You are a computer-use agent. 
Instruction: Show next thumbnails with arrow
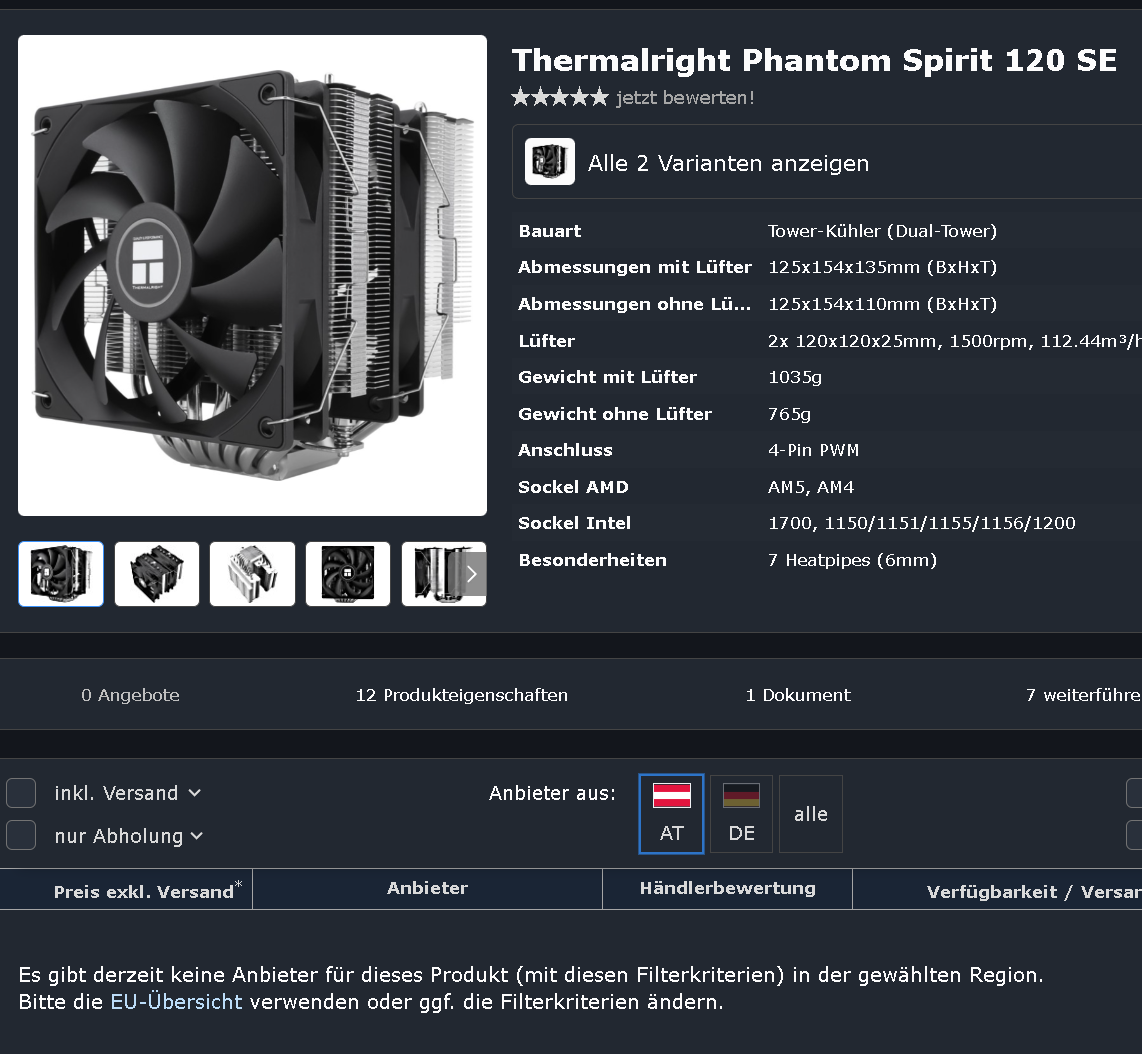coord(472,574)
